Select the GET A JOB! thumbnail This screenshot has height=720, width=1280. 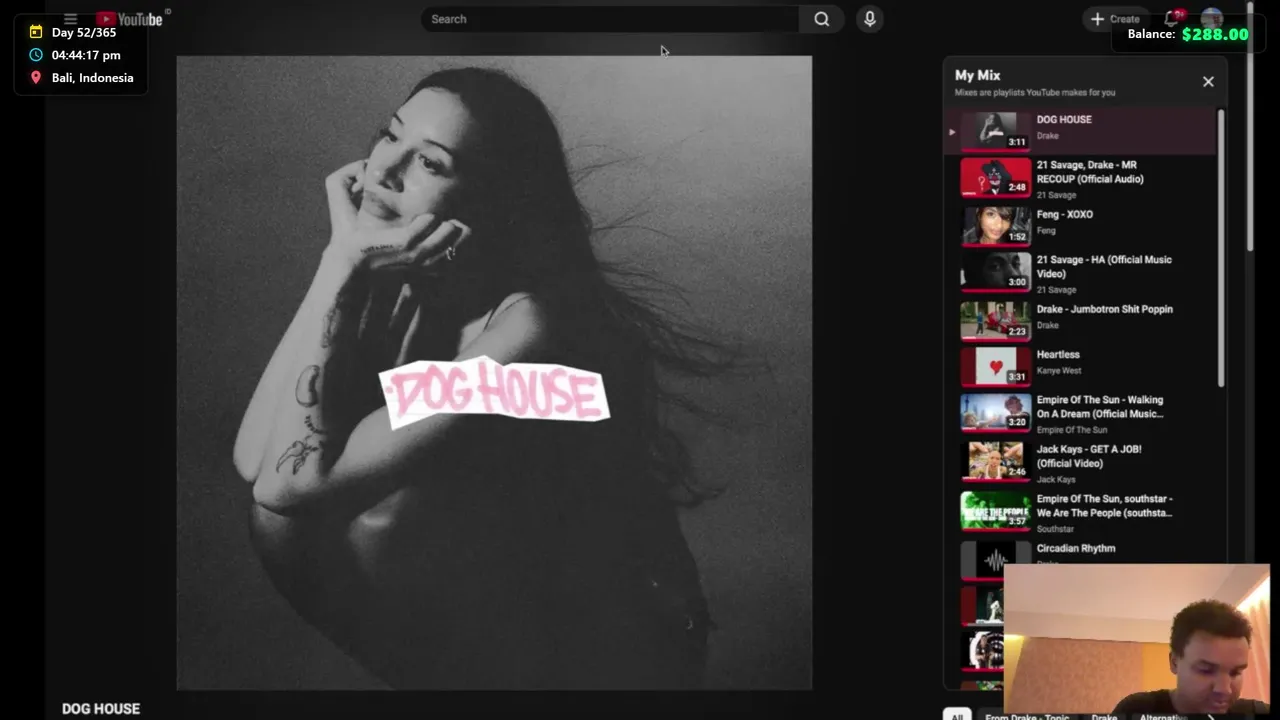coord(995,461)
